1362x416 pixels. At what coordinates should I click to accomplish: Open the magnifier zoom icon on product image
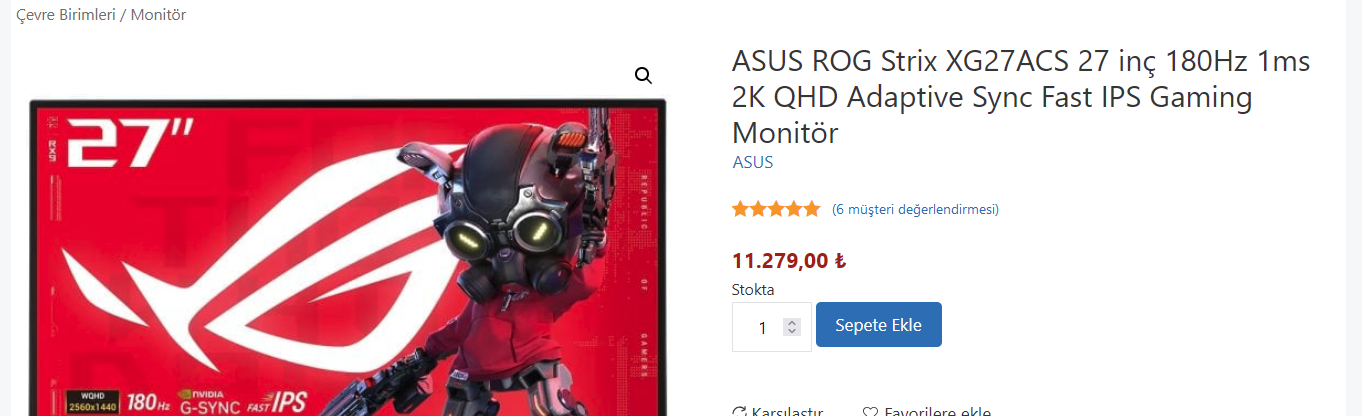(643, 76)
